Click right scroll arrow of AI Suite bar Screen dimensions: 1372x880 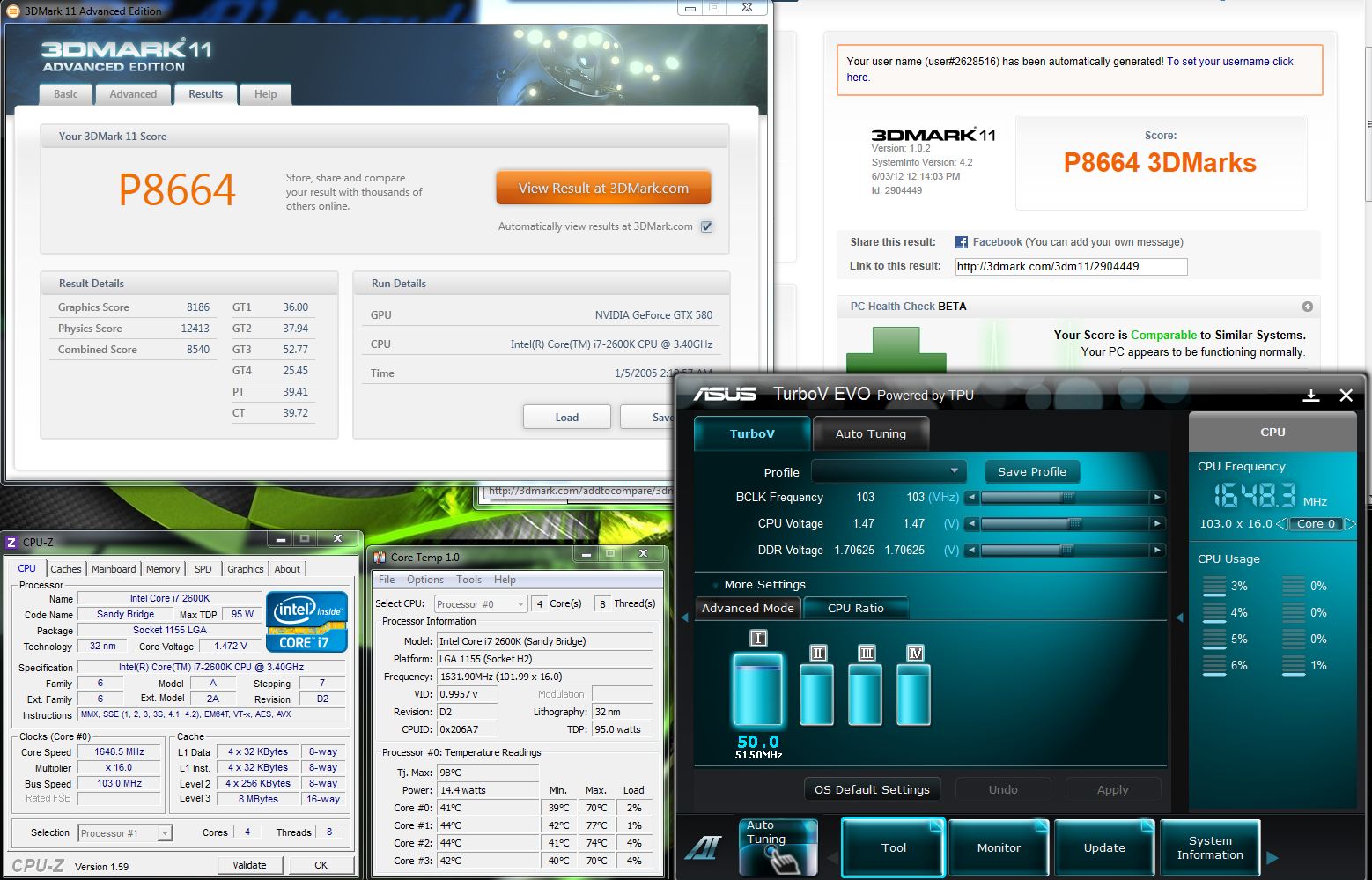coord(1272,857)
